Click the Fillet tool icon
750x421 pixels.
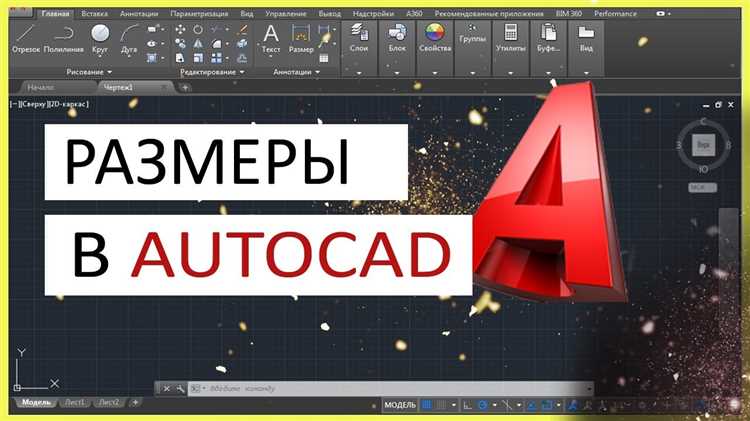217,44
